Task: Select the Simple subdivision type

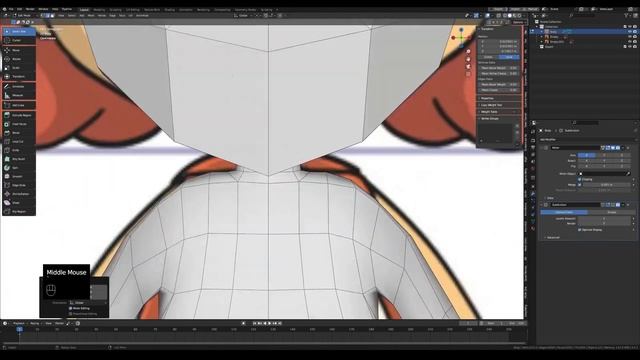Action: [611, 212]
